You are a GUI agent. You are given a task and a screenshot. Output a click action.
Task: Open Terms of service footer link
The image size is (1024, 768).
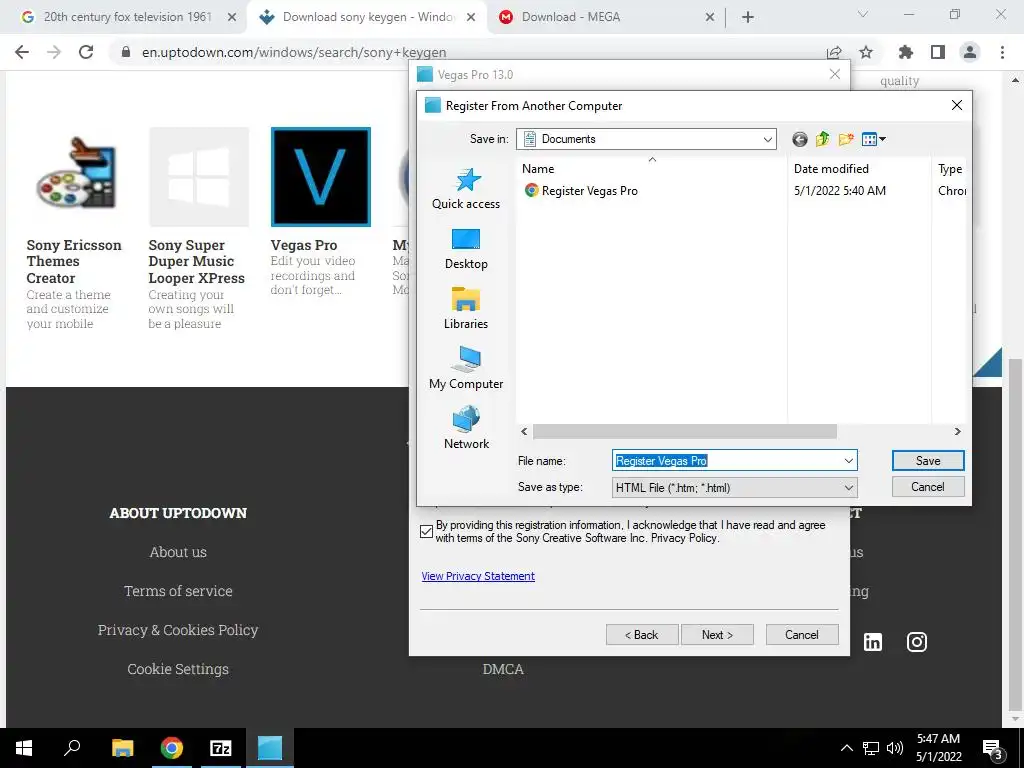coord(178,591)
